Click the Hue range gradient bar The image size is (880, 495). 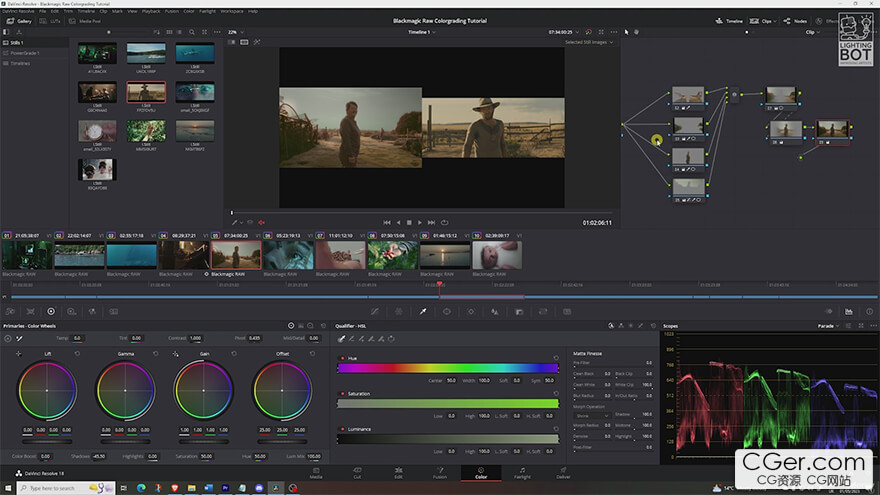point(448,368)
